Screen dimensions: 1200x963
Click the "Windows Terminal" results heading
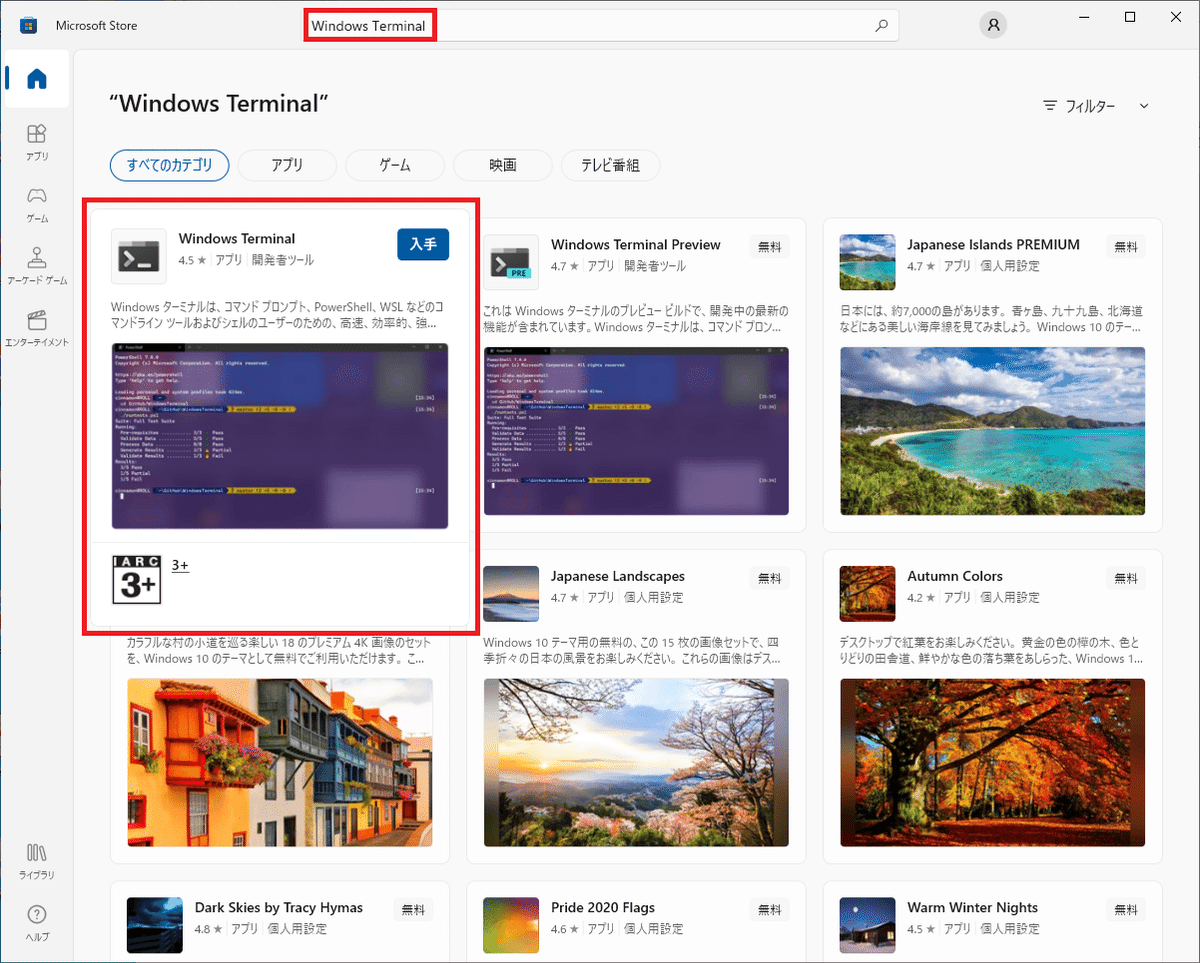(220, 103)
